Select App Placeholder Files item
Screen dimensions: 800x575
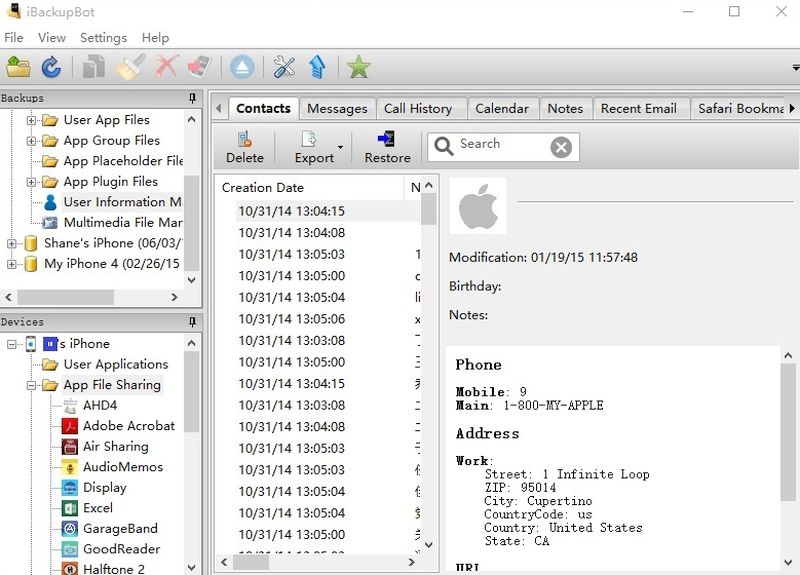point(113,161)
